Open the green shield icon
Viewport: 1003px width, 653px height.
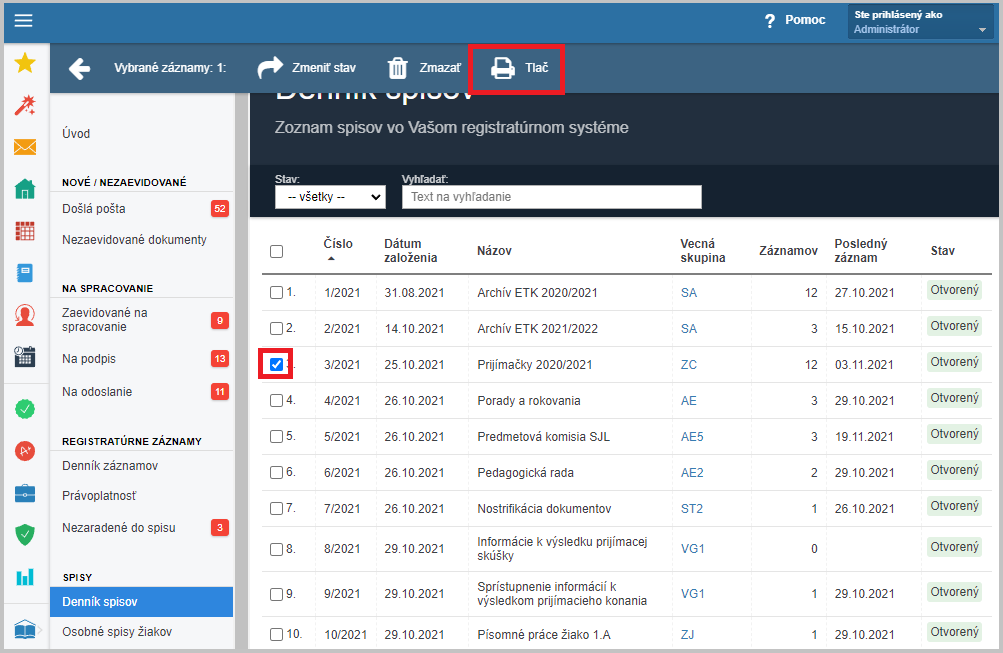25,535
